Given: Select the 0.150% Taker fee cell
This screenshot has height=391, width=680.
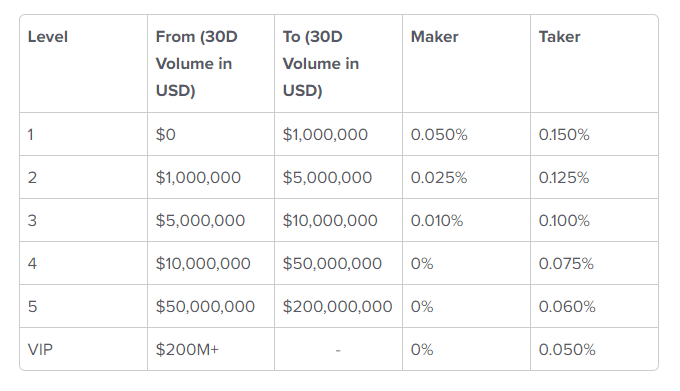Looking at the screenshot, I should (564, 135).
